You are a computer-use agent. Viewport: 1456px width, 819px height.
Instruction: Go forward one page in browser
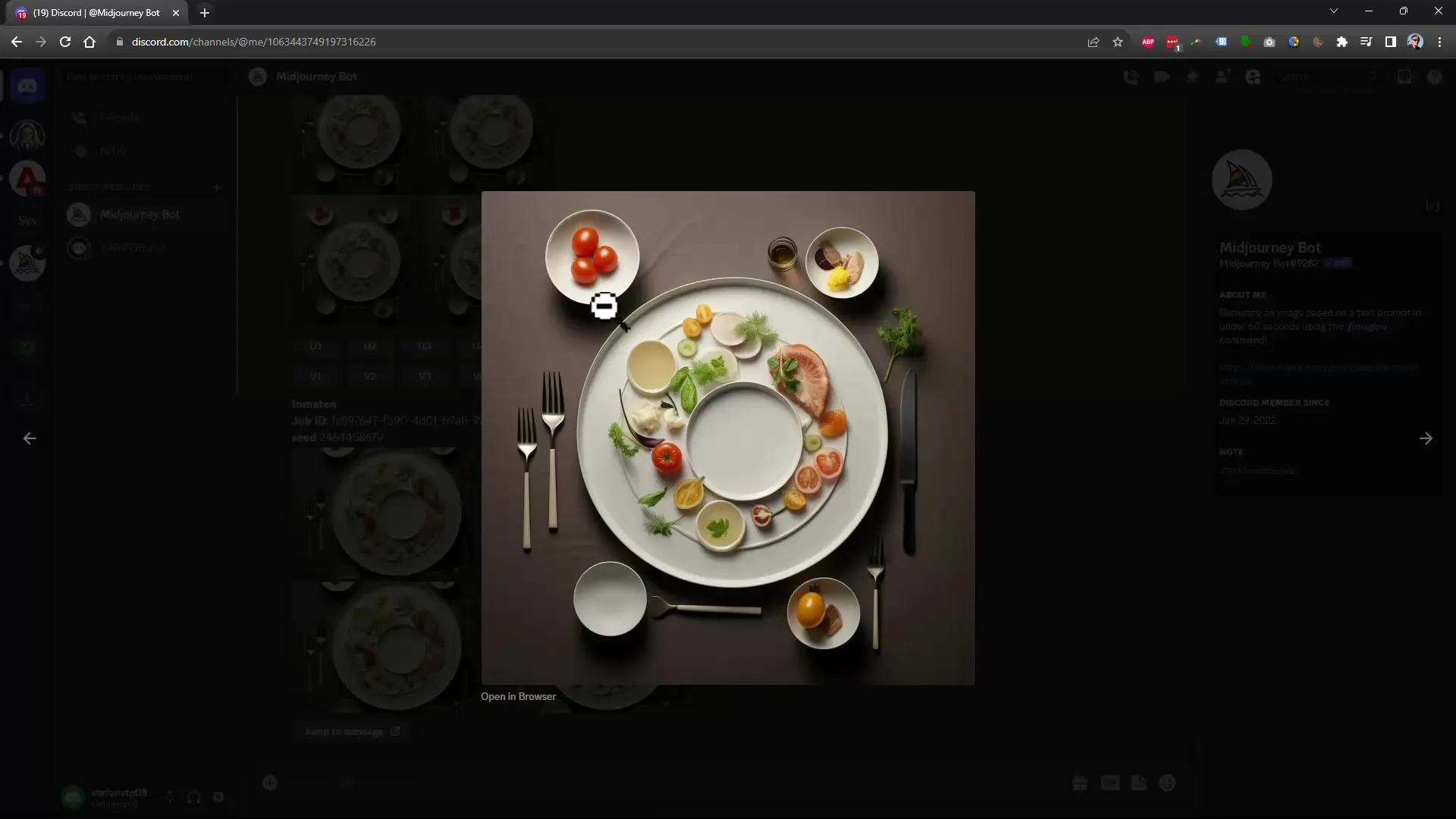click(x=41, y=42)
